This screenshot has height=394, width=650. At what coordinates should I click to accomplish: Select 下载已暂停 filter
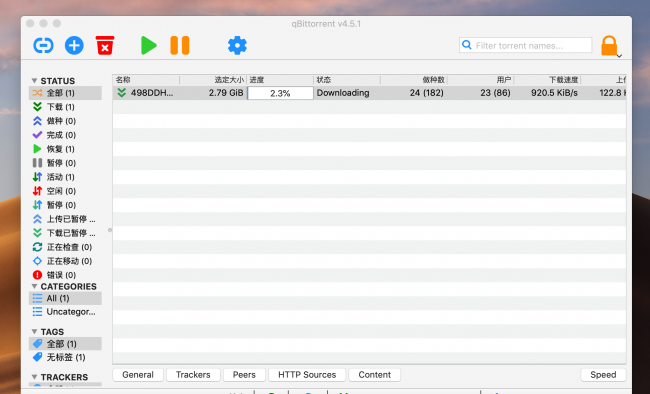coord(65,233)
